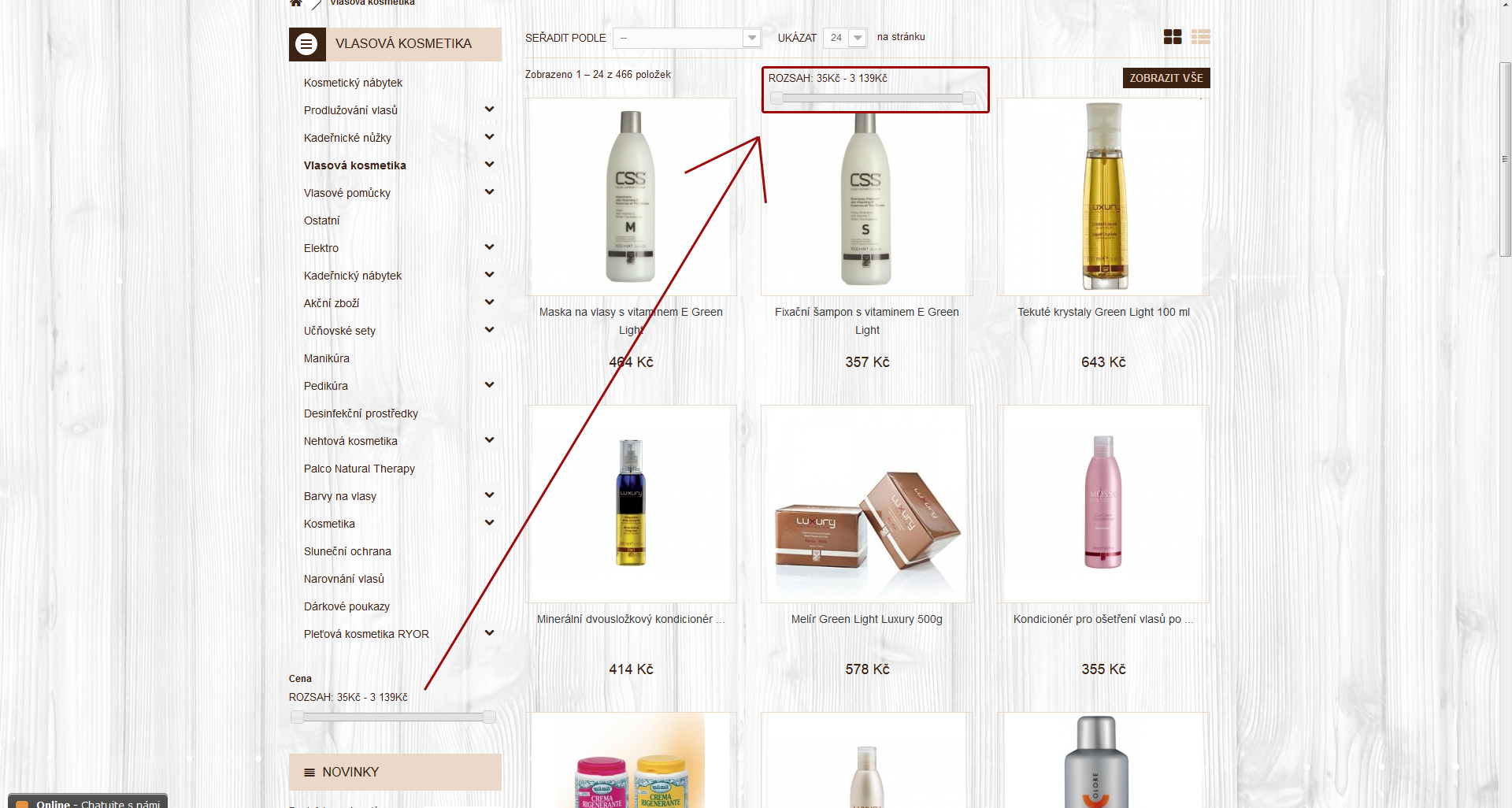Open the Manikúra category
The image size is (1512, 808).
[327, 358]
